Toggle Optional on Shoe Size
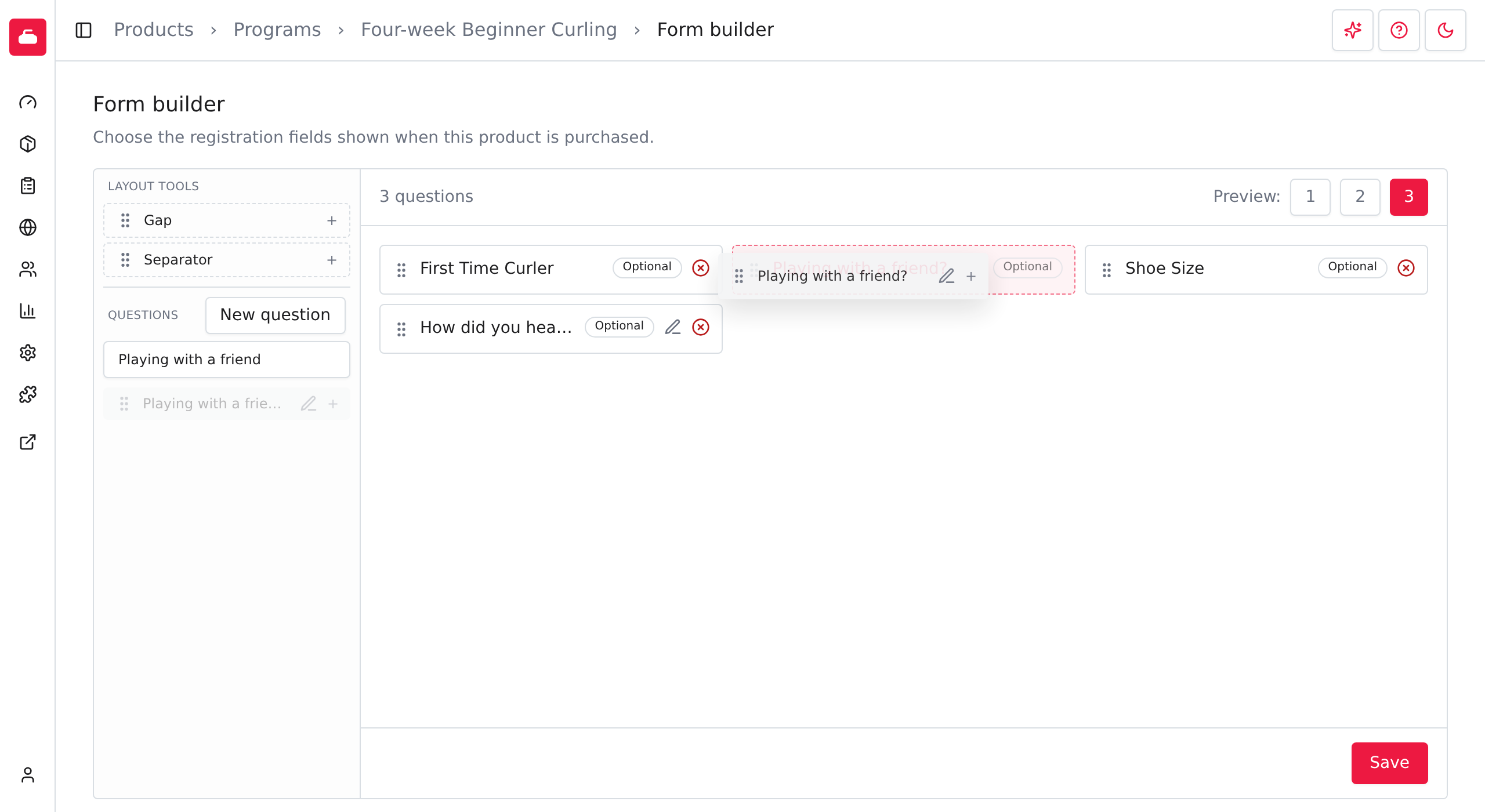 point(1353,267)
